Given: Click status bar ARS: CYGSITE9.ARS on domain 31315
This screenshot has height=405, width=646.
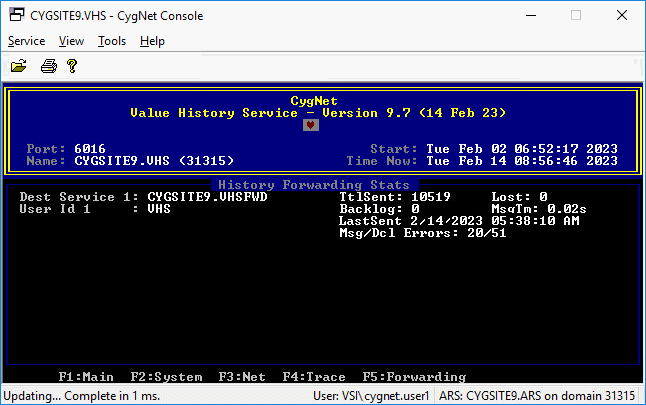Looking at the screenshot, I should [537, 396].
